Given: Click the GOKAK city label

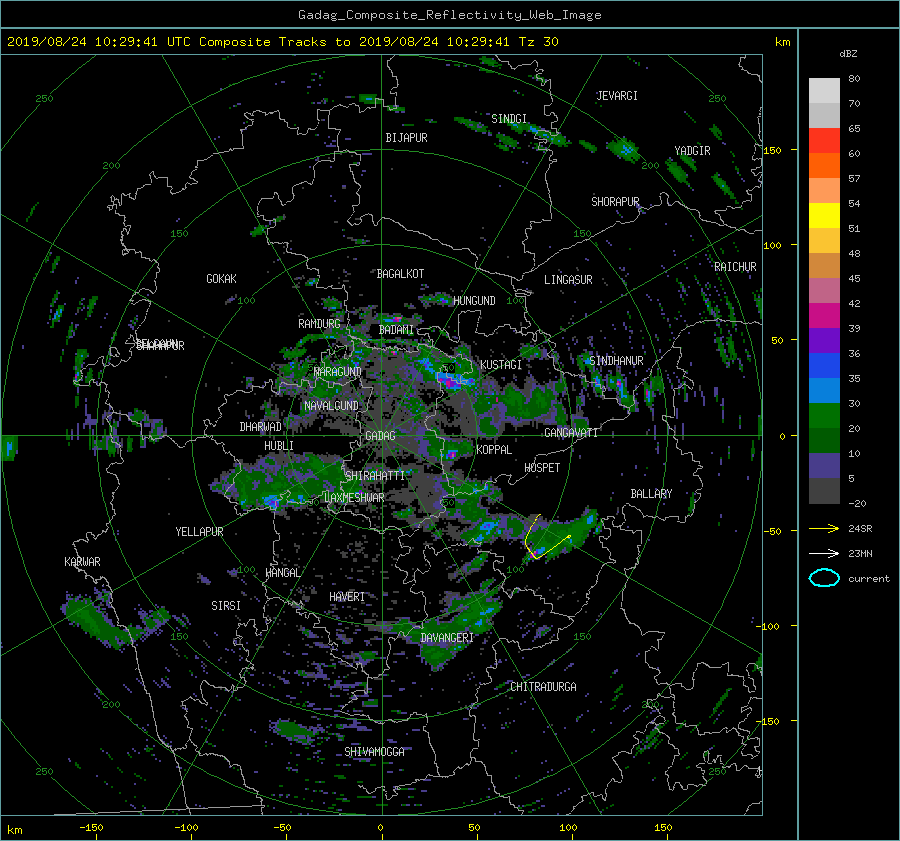Looking at the screenshot, I should pos(222,279).
